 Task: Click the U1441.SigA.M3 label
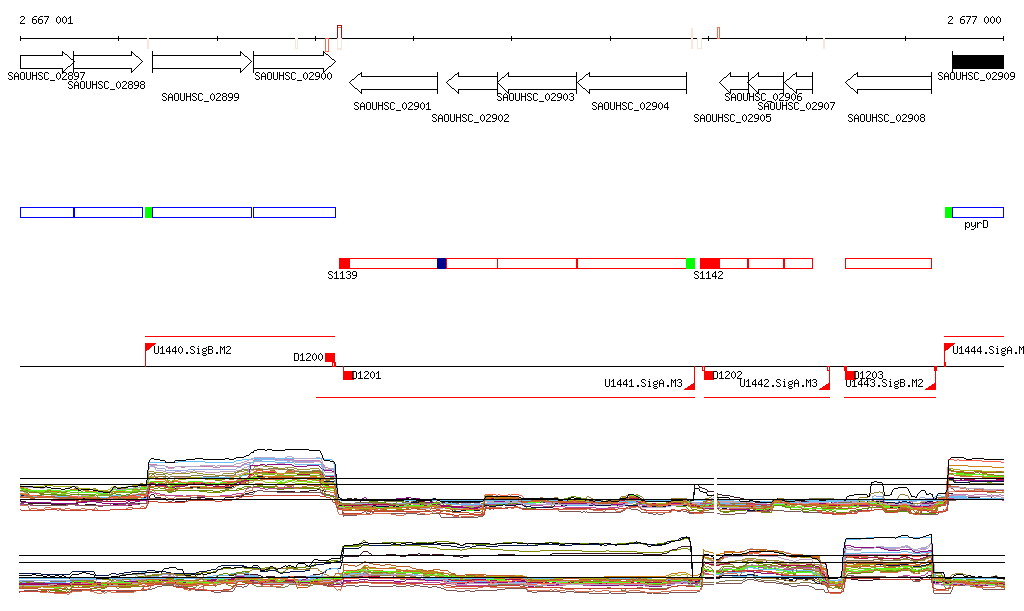643,383
